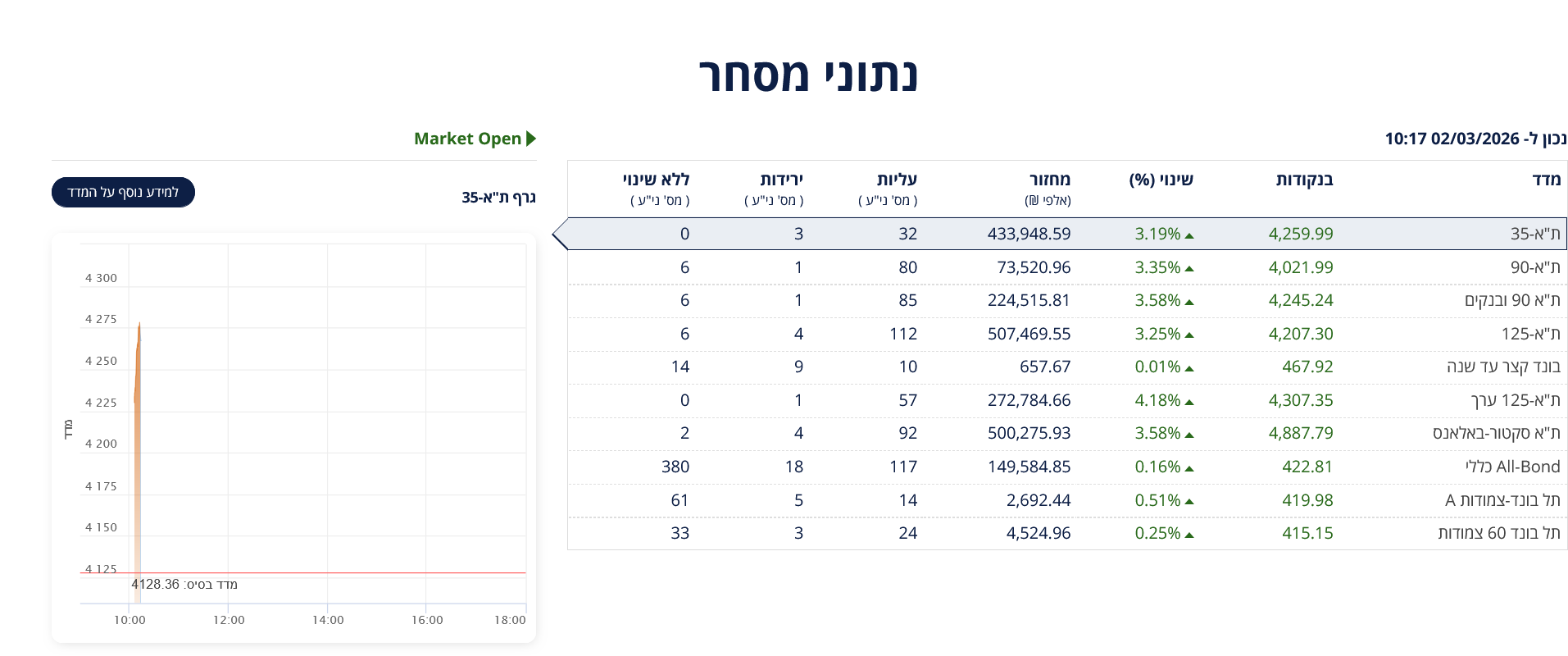Viewport: 1568px width, 656px height.
Task: Click the up arrow beside 0.16% change
Action: [x=1189, y=468]
